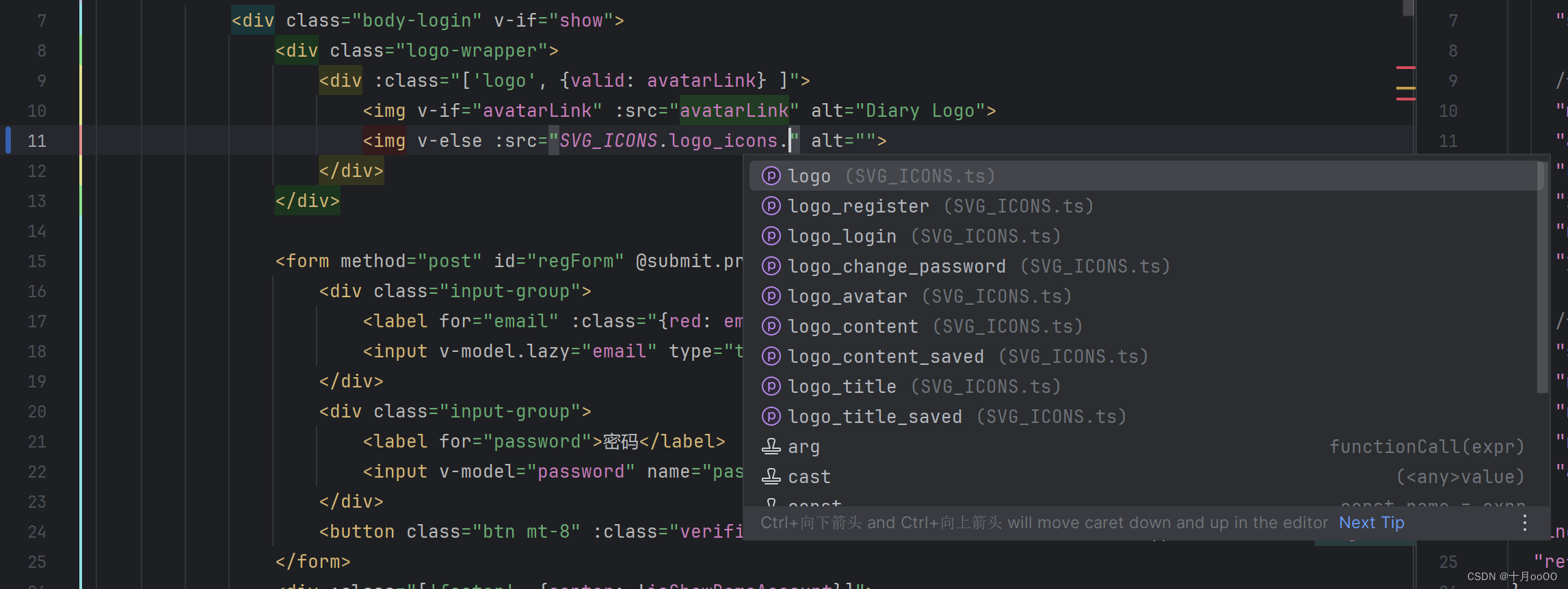Click line number 24 in the left gutter
This screenshot has width=1568, height=589.
[x=37, y=532]
